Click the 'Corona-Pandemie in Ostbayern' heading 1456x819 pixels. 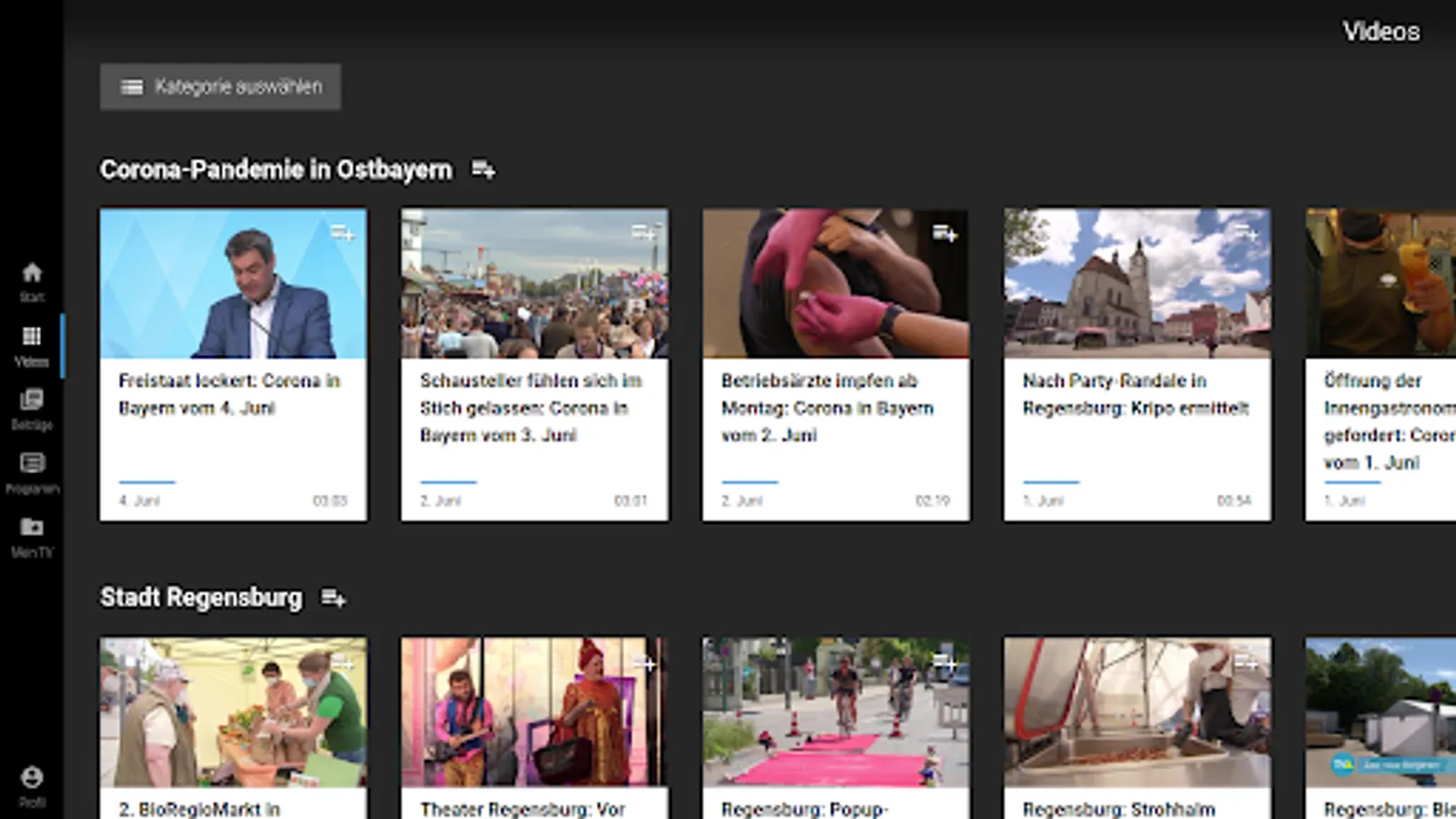pos(276,170)
